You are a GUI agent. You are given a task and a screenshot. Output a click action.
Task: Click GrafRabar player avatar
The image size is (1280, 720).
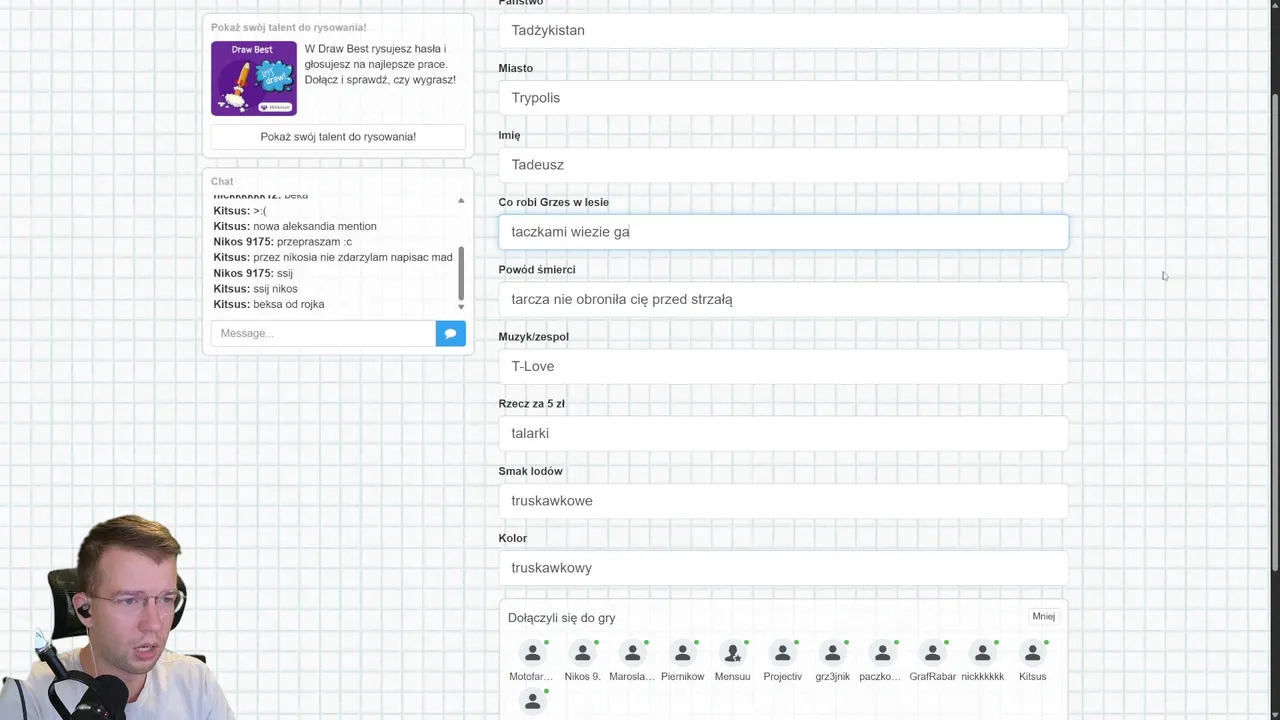click(x=932, y=653)
